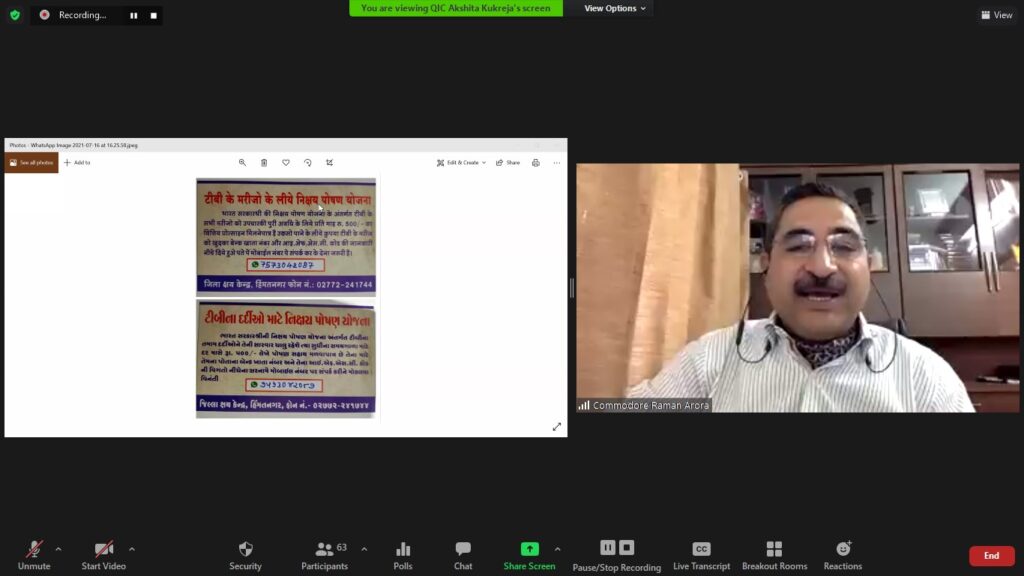The width and height of the screenshot is (1024, 576).
Task: Open the Participants list
Action: coord(324,555)
